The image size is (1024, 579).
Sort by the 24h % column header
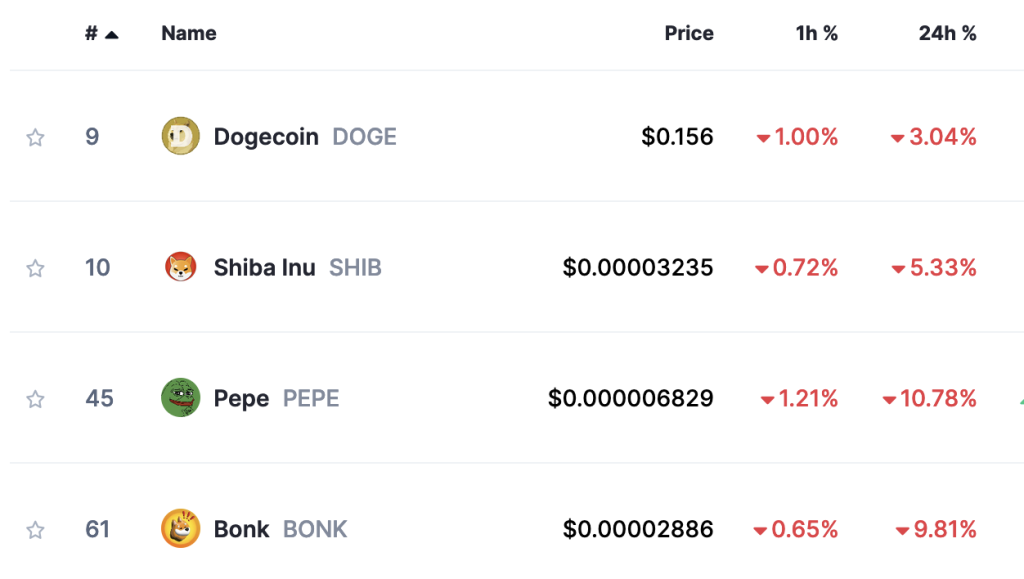coord(948,33)
